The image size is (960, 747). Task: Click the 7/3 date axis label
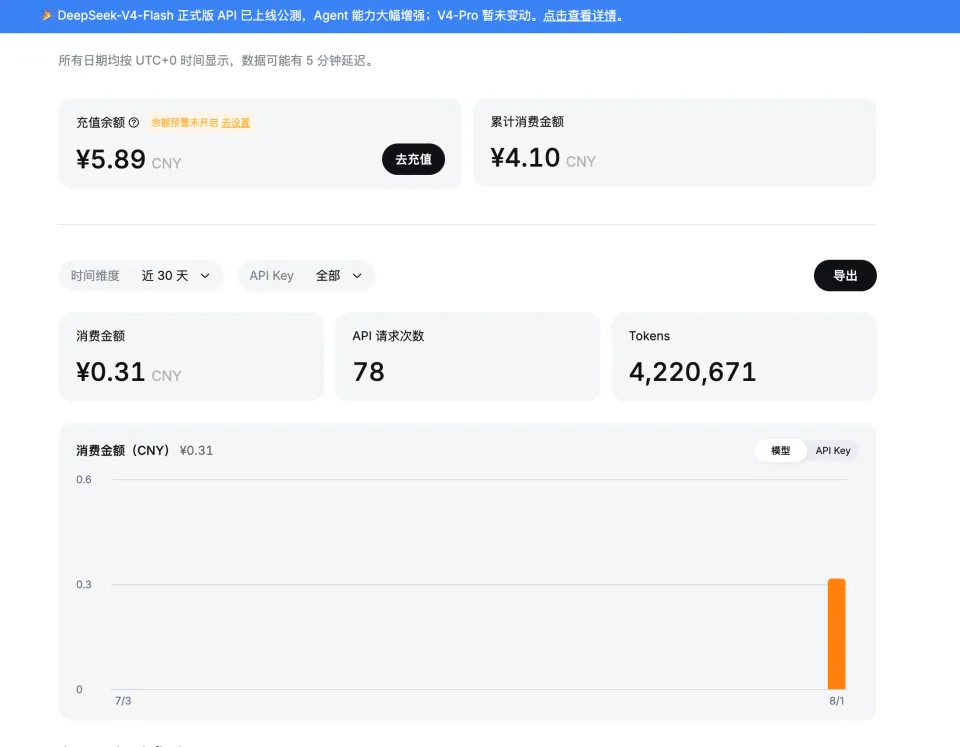pyautogui.click(x=123, y=700)
